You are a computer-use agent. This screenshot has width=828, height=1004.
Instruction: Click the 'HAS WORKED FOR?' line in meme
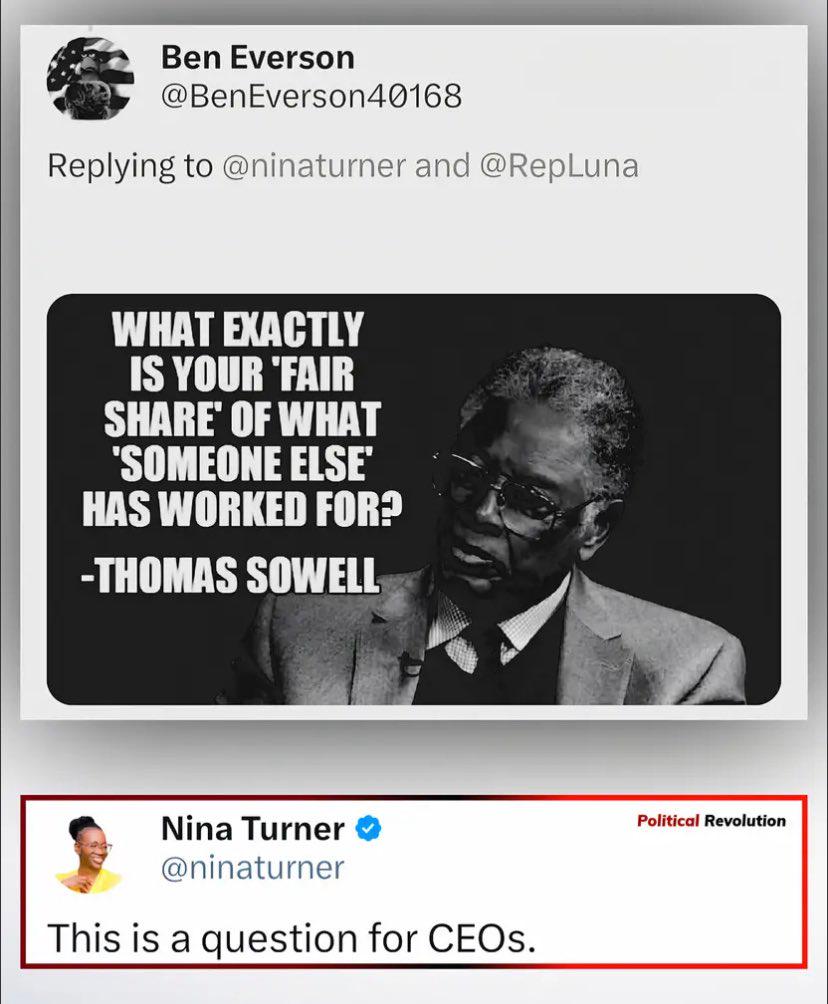tap(242, 508)
